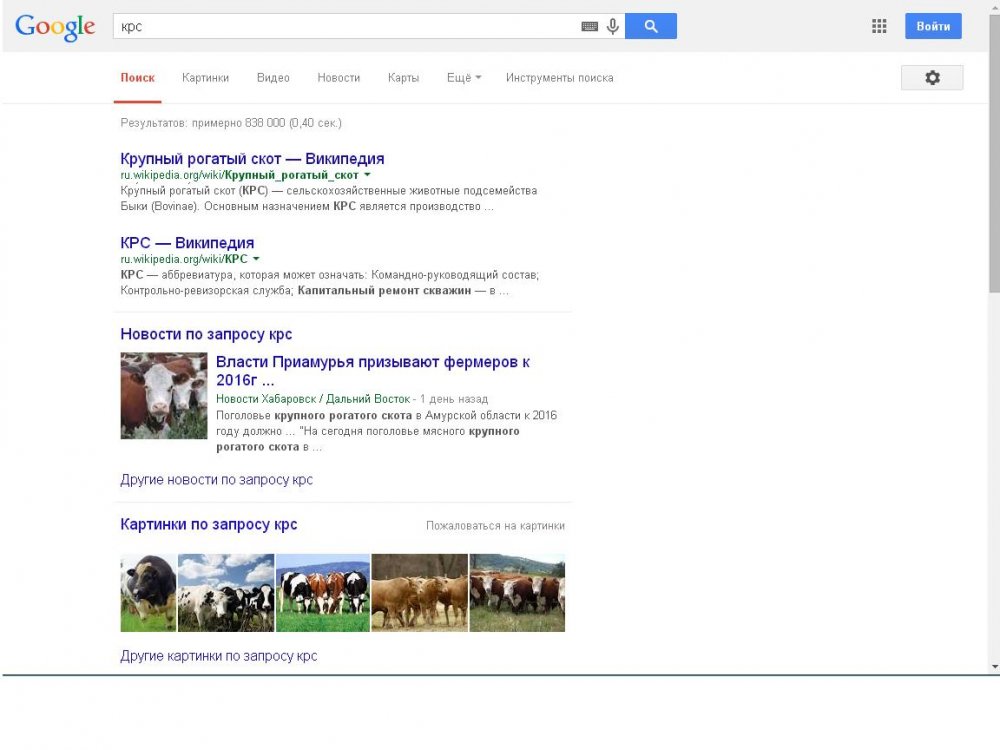Open Hereford cattle thumbnail
1000x750 pixels.
coord(517,592)
